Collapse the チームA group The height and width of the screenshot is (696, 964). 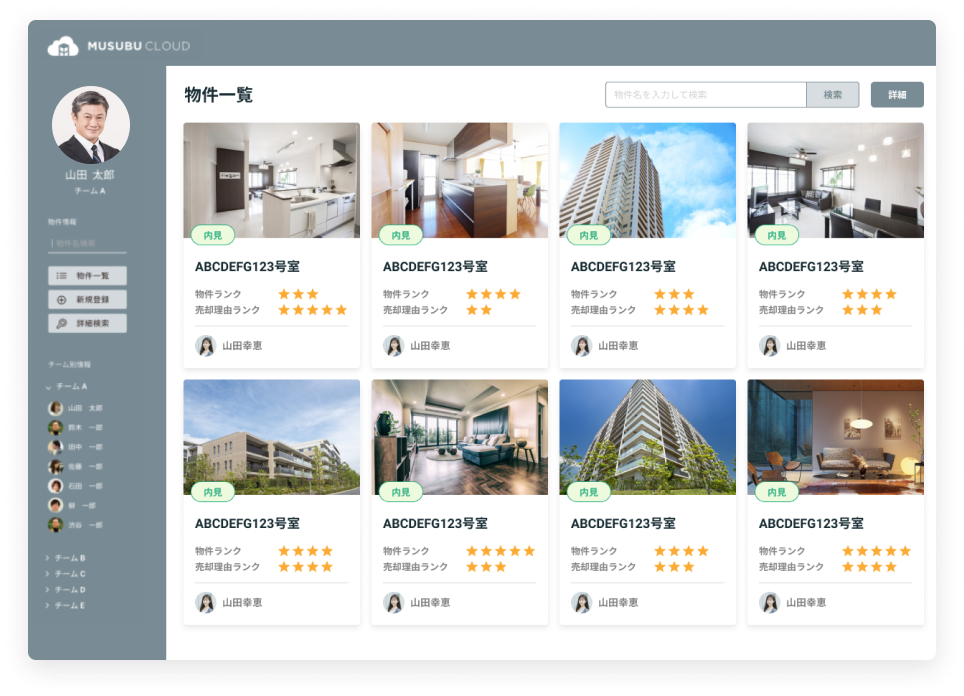pyautogui.click(x=48, y=386)
